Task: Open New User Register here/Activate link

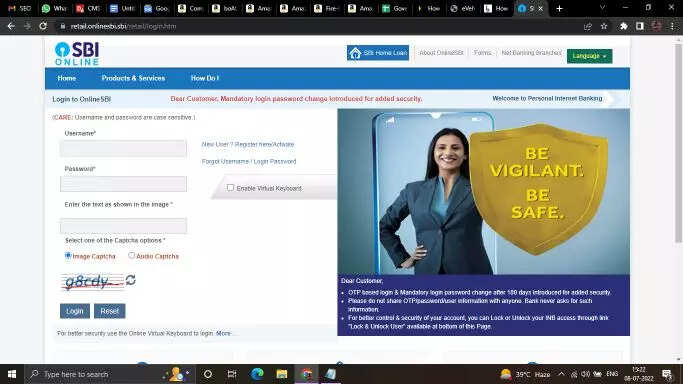Action: point(248,144)
